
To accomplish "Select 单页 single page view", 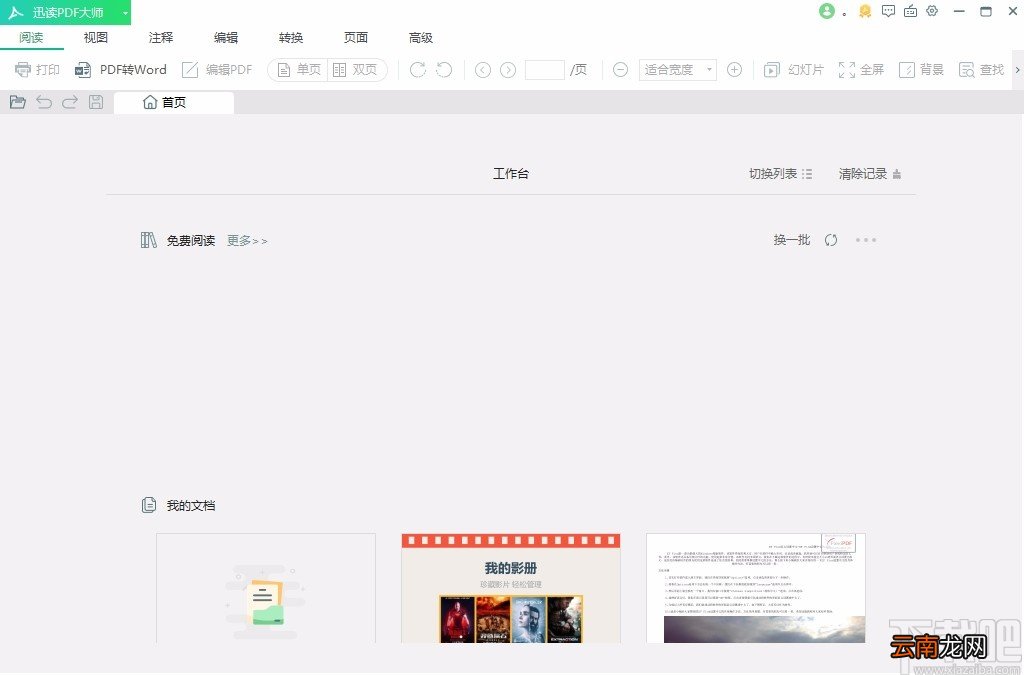I will pyautogui.click(x=298, y=69).
